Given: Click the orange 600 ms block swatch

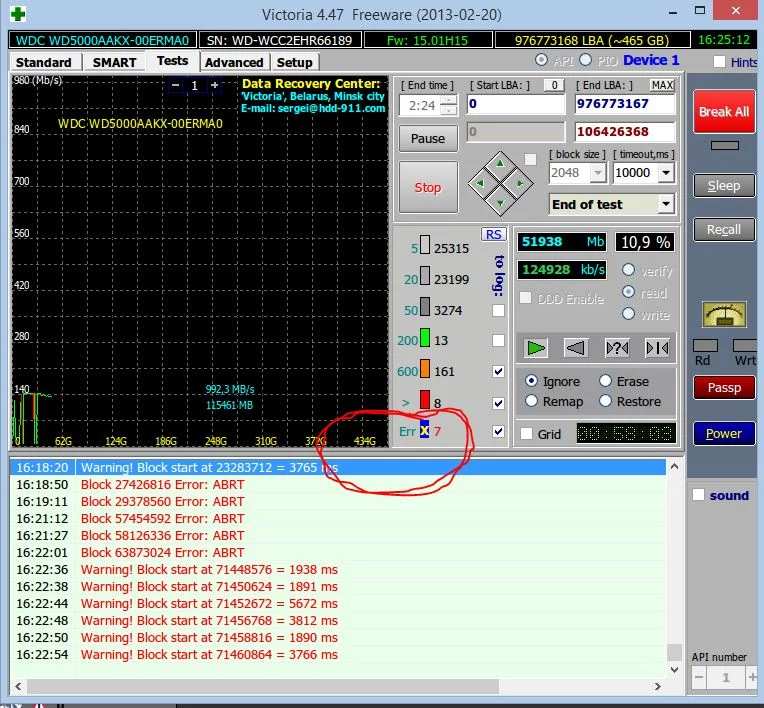Looking at the screenshot, I should coord(424,371).
